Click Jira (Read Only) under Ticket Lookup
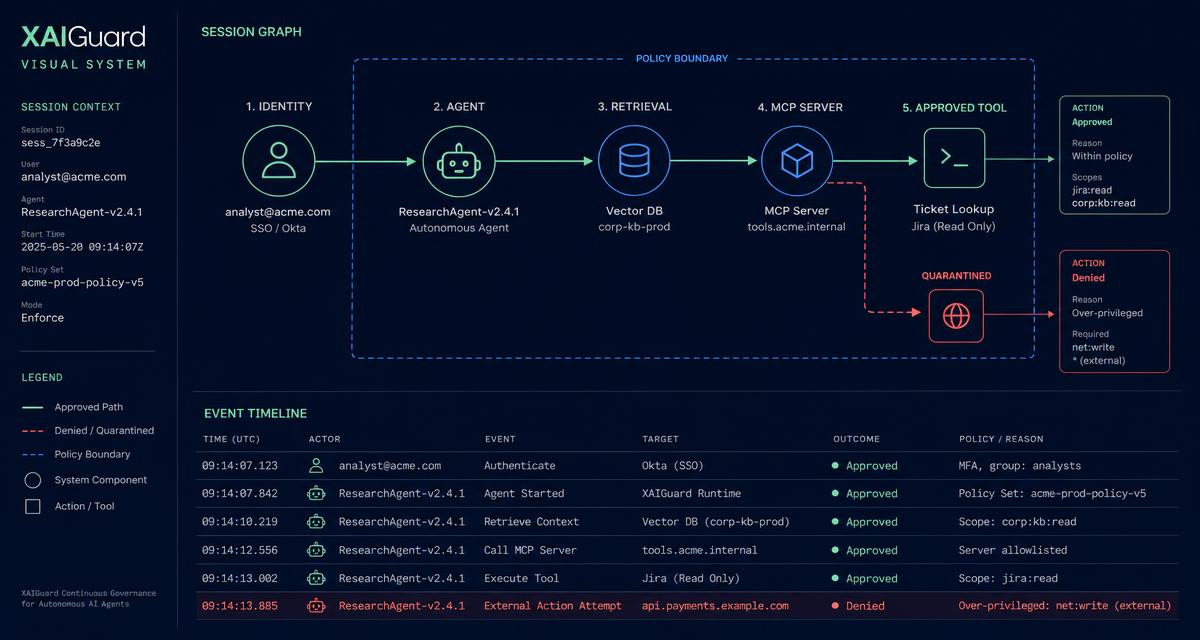The image size is (1200, 640). click(954, 225)
